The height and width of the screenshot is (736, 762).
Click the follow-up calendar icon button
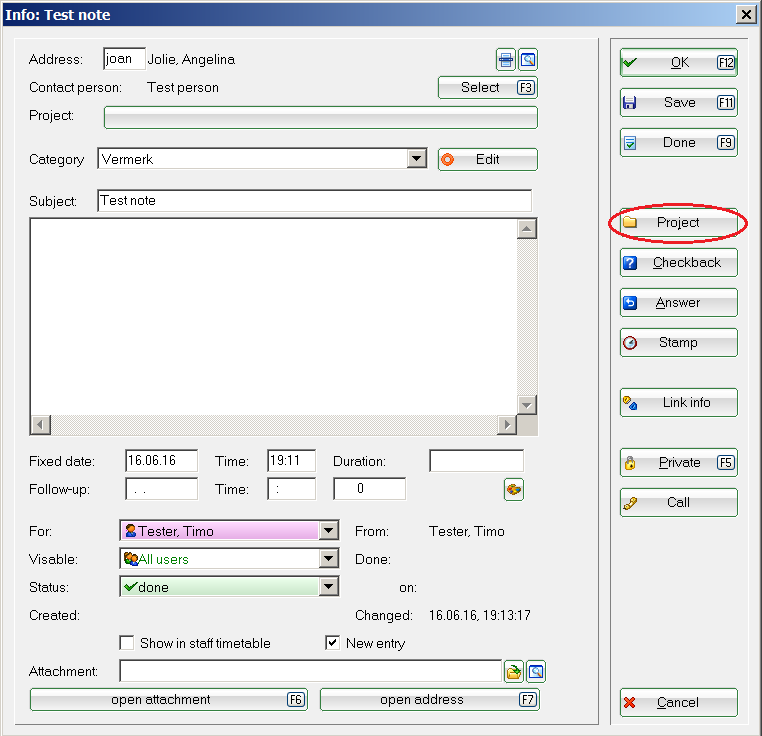click(513, 489)
